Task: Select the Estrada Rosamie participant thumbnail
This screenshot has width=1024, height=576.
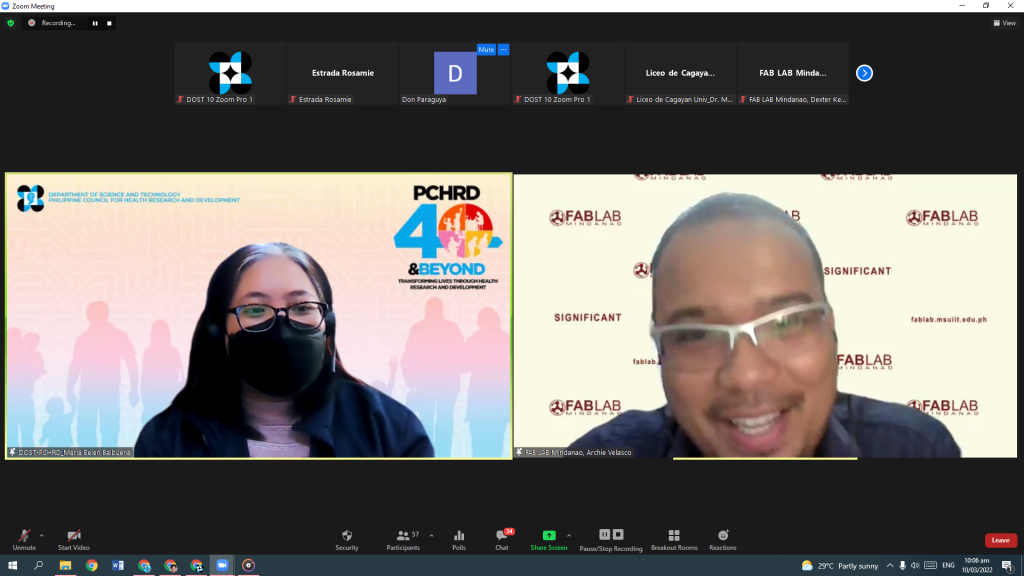Action: [343, 73]
